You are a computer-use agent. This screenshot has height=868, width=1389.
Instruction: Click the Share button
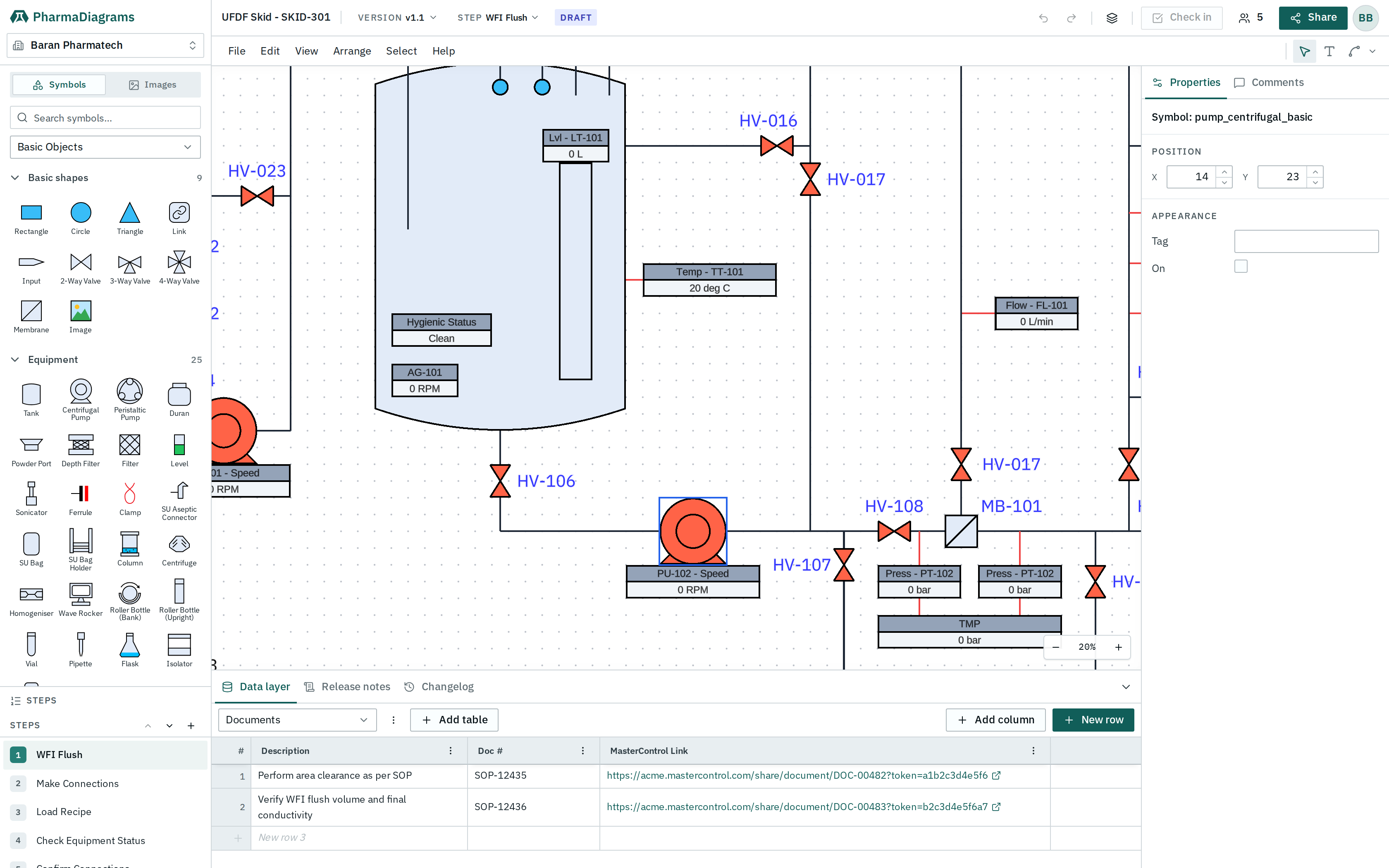click(1313, 18)
